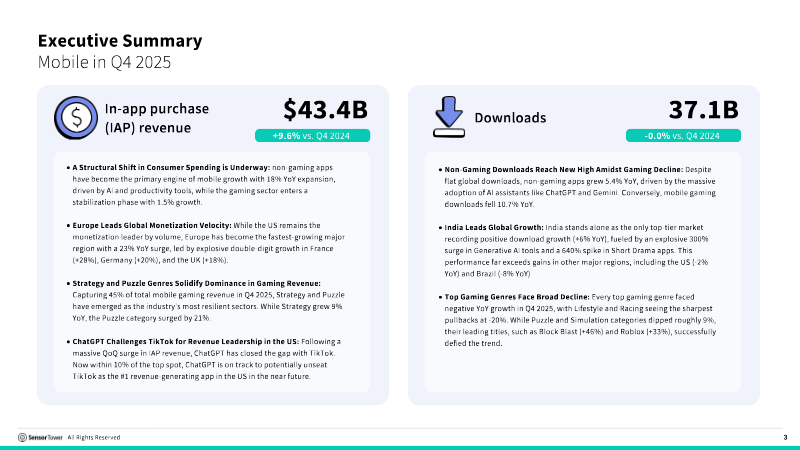
Task: Select the Strategy and Puzzle Genres bullet
Action: coord(211,301)
